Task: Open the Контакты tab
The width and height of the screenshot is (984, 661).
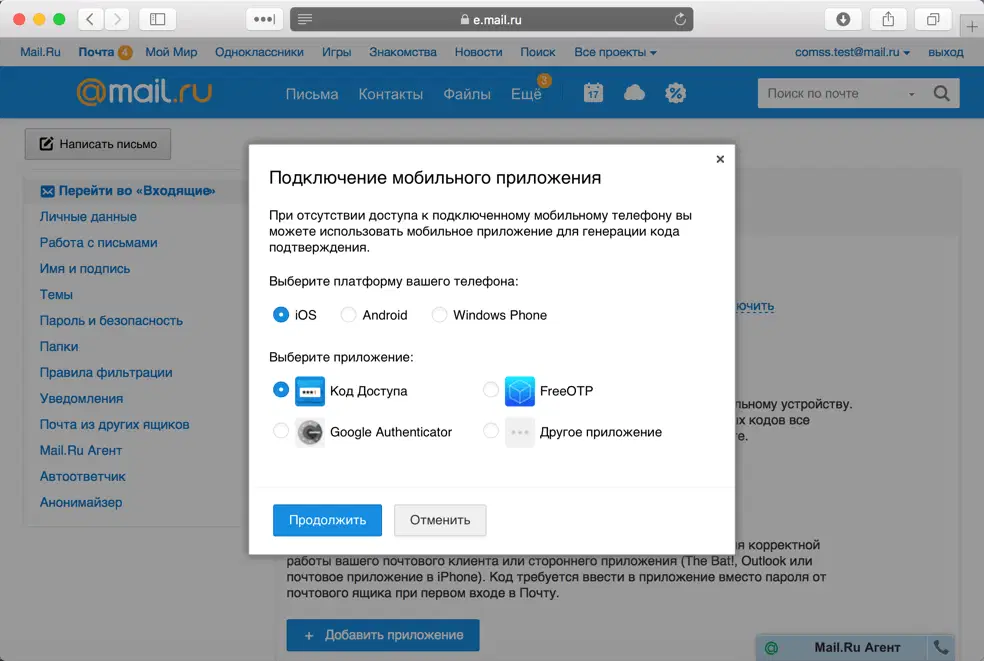Action: pos(390,94)
